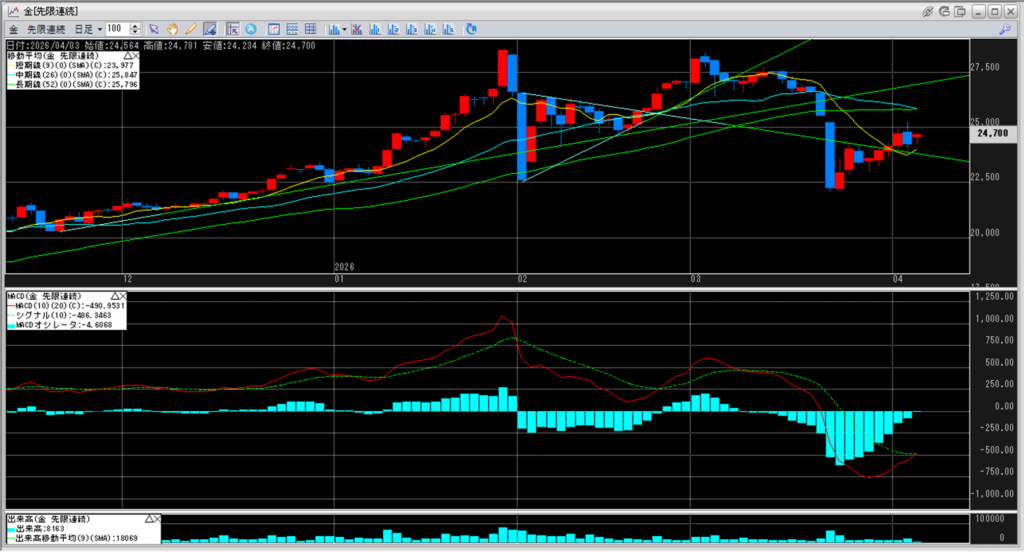Click the link-chain icon in title bar
The width and height of the screenshot is (1024, 552).
[x=929, y=10]
